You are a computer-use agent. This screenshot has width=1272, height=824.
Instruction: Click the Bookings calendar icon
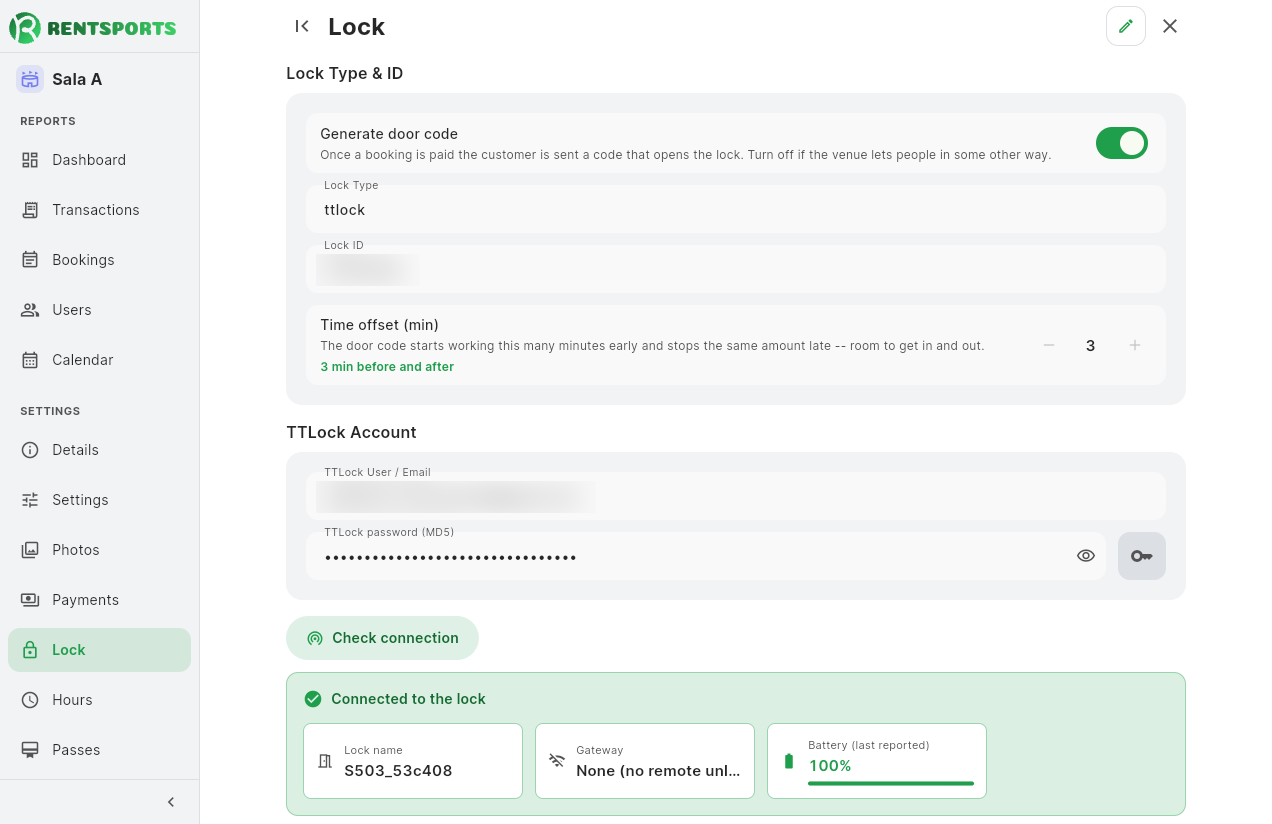(x=30, y=260)
